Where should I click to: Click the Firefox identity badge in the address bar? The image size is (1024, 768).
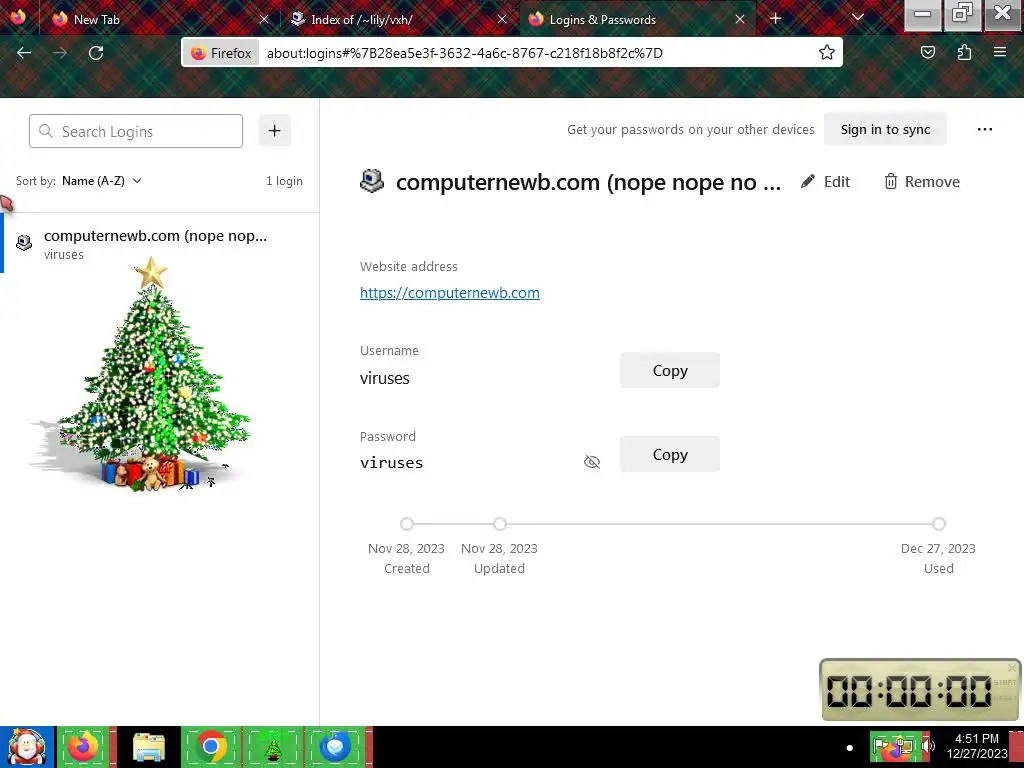[x=221, y=53]
